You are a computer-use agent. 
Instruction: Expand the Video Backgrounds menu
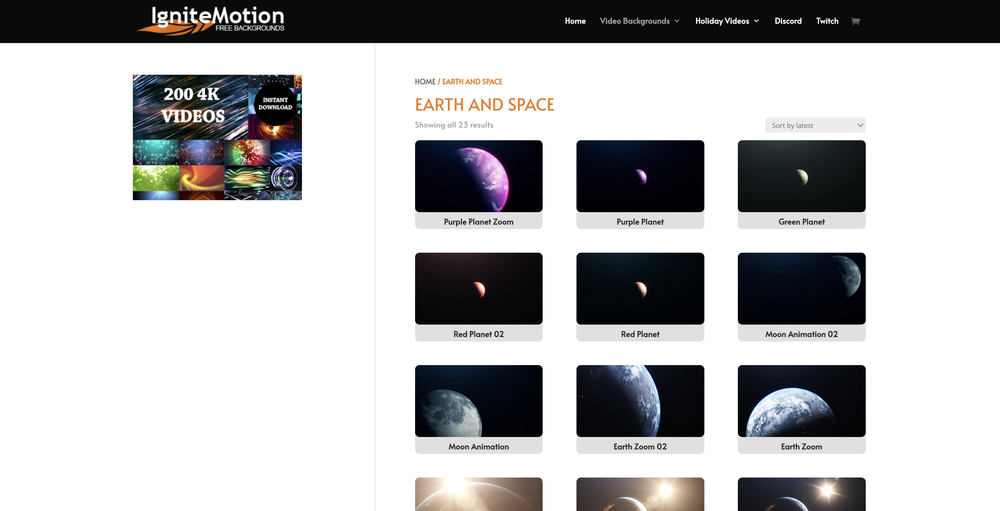pyautogui.click(x=639, y=21)
